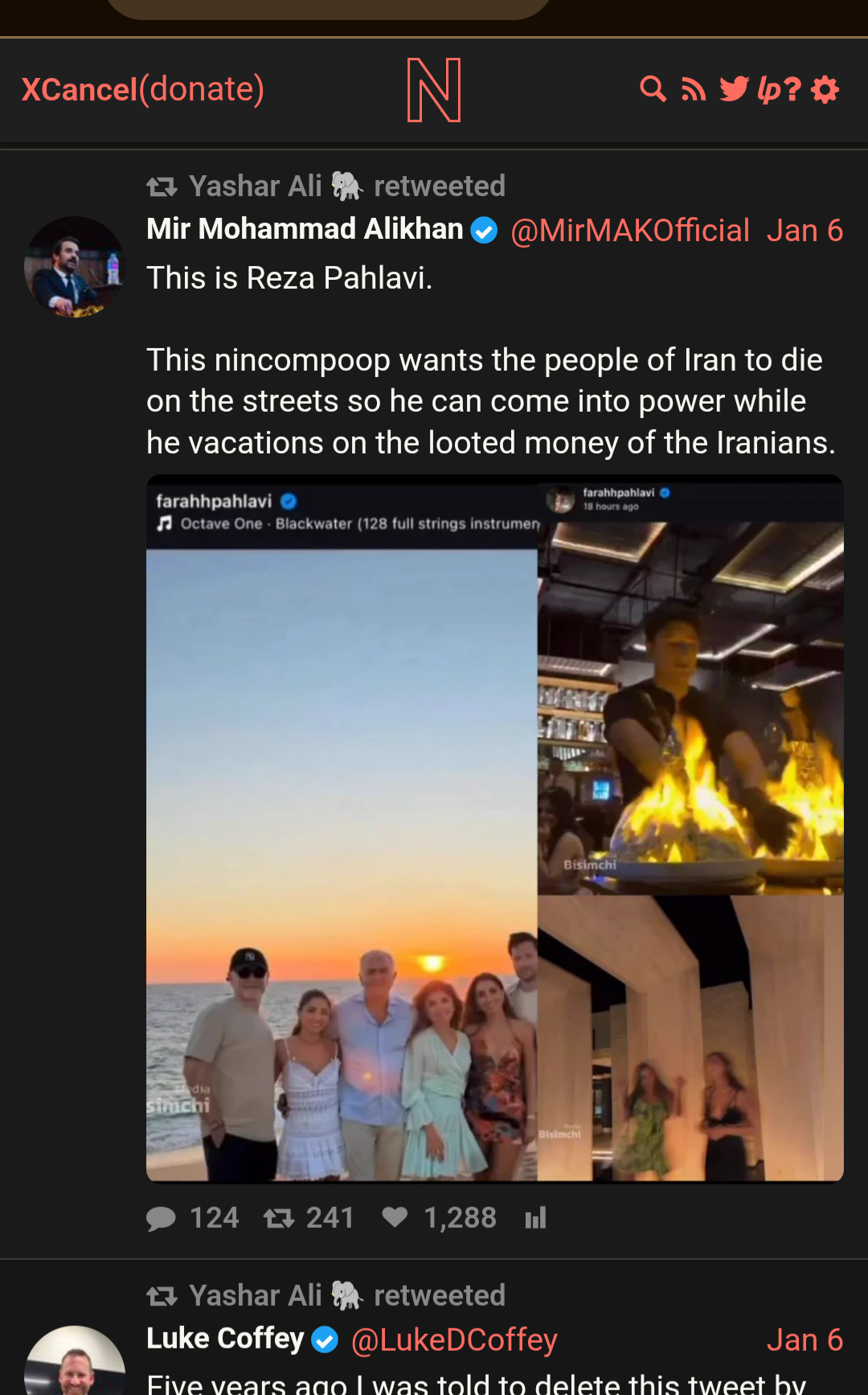Viewport: 868px width, 1395px height.
Task: Click the Jan 6 date on first tweet
Action: (805, 231)
